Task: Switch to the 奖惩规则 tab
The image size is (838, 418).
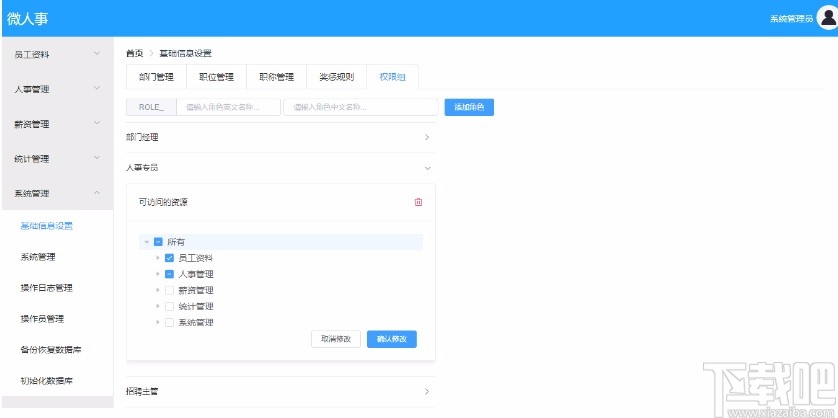Action: click(x=337, y=77)
